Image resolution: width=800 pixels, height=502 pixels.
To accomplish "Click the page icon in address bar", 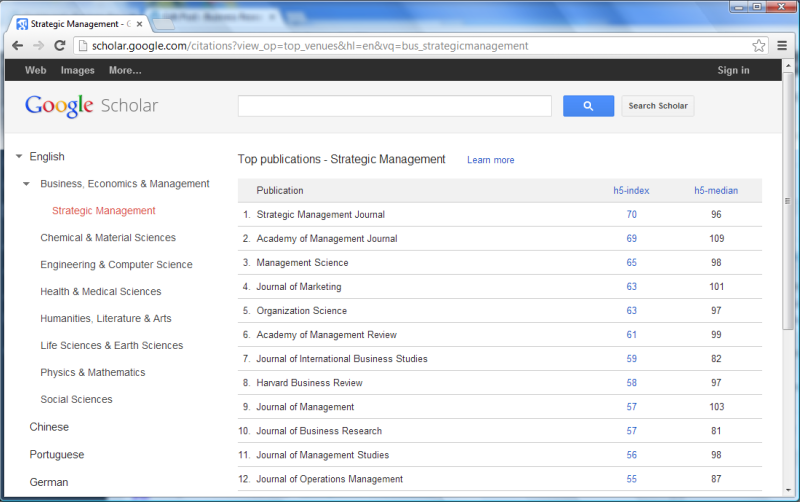I will click(83, 46).
